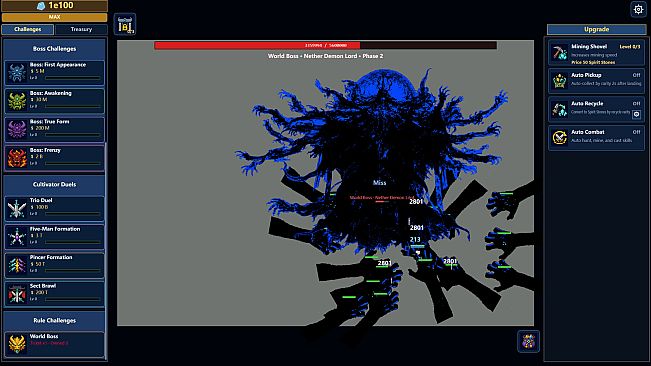The image size is (651, 366).
Task: Start the Trio Duel challenge
Action: point(54,208)
